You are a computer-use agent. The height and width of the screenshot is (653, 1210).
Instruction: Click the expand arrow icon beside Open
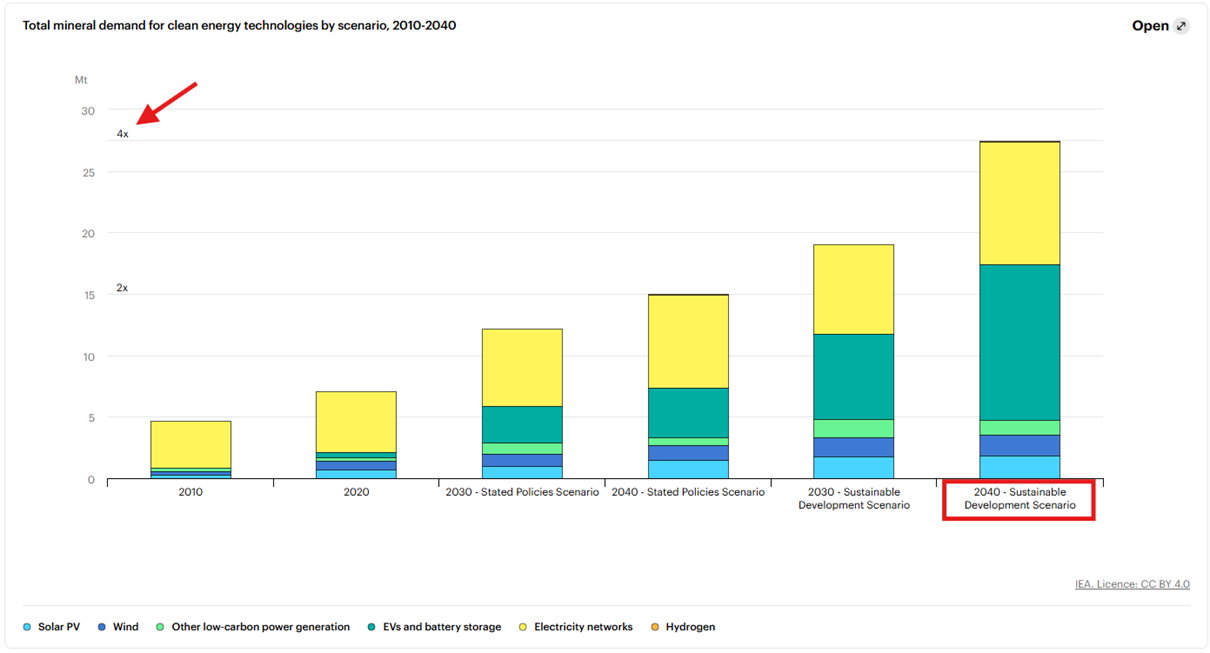(x=1181, y=26)
